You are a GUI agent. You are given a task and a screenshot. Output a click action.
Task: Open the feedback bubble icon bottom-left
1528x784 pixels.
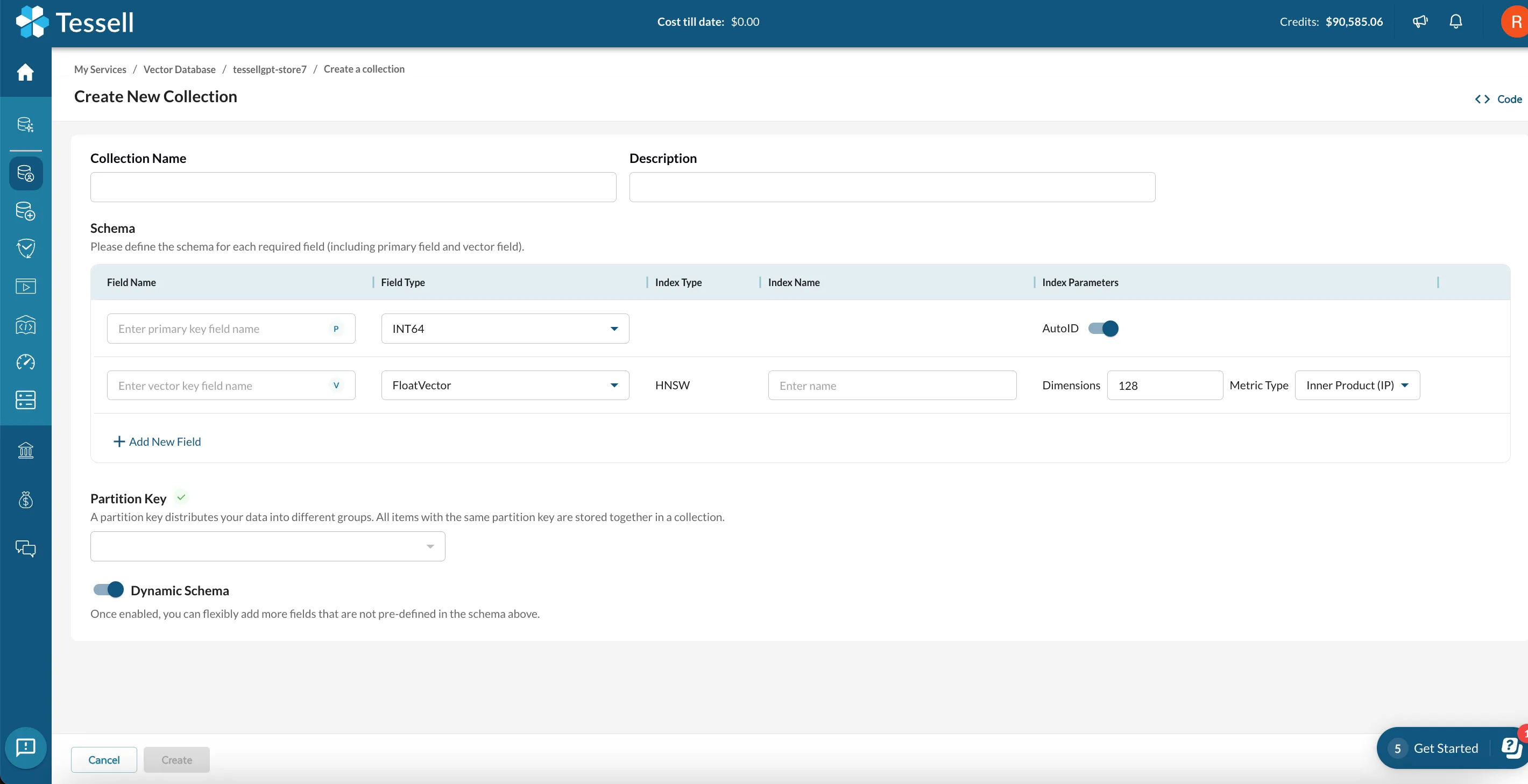pos(25,747)
